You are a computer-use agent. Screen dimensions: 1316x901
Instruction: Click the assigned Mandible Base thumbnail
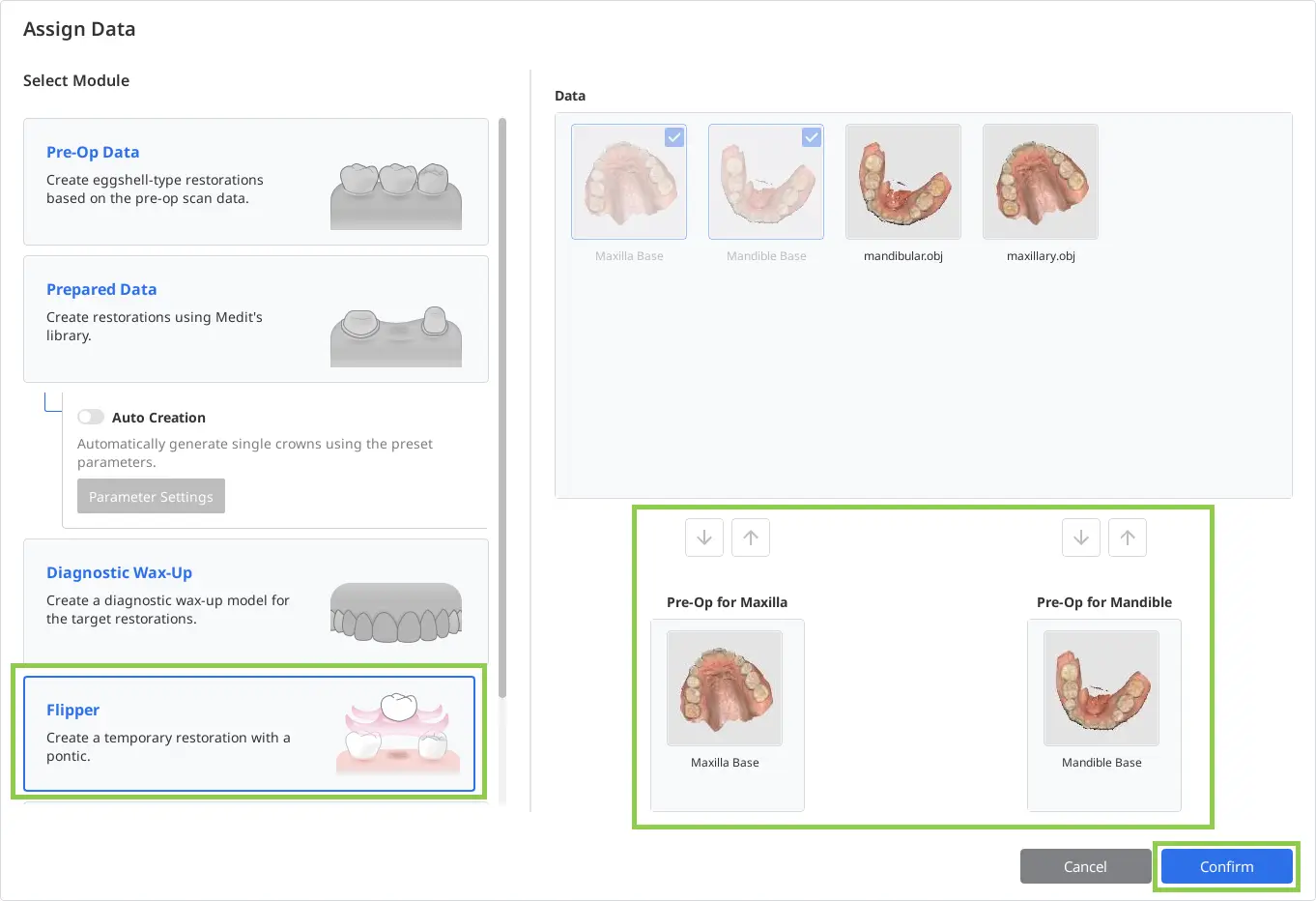tap(1101, 688)
